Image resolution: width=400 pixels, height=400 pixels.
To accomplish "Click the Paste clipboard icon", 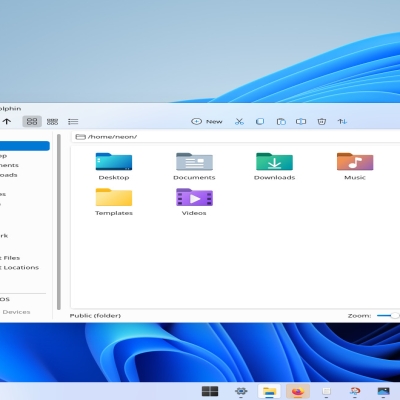I will 281,122.
